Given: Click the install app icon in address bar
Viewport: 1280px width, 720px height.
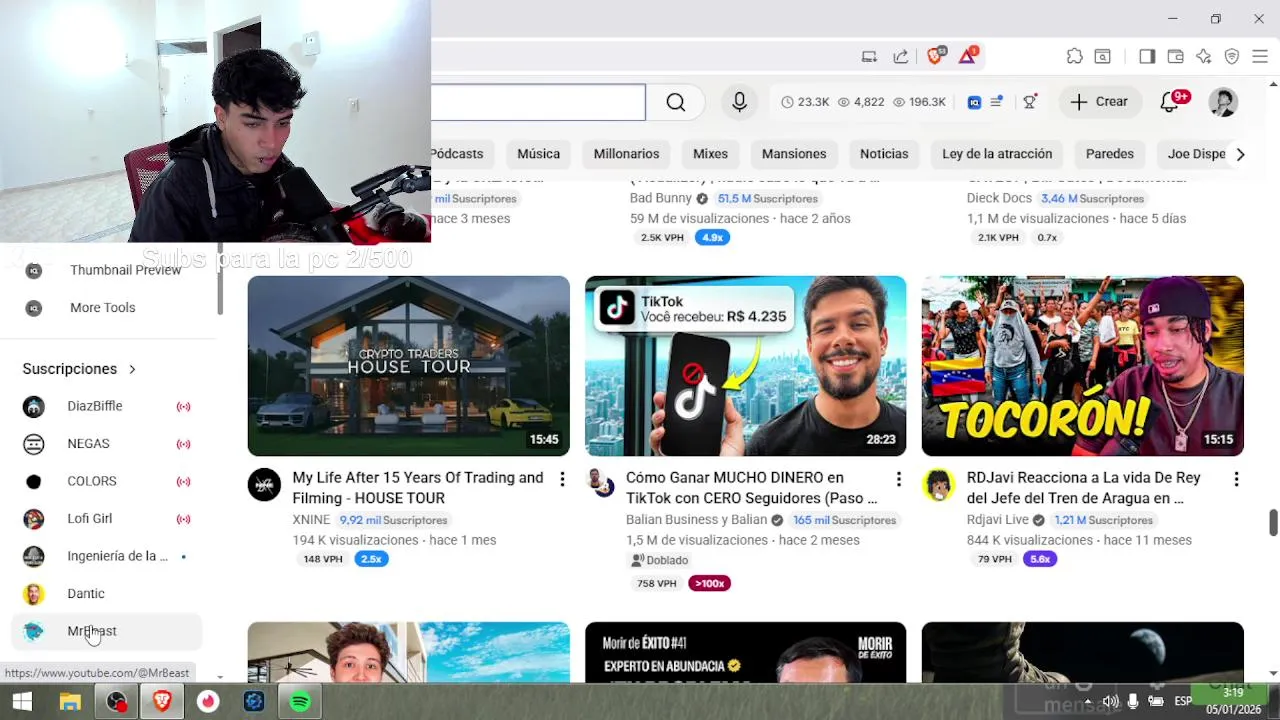Looking at the screenshot, I should [x=869, y=57].
